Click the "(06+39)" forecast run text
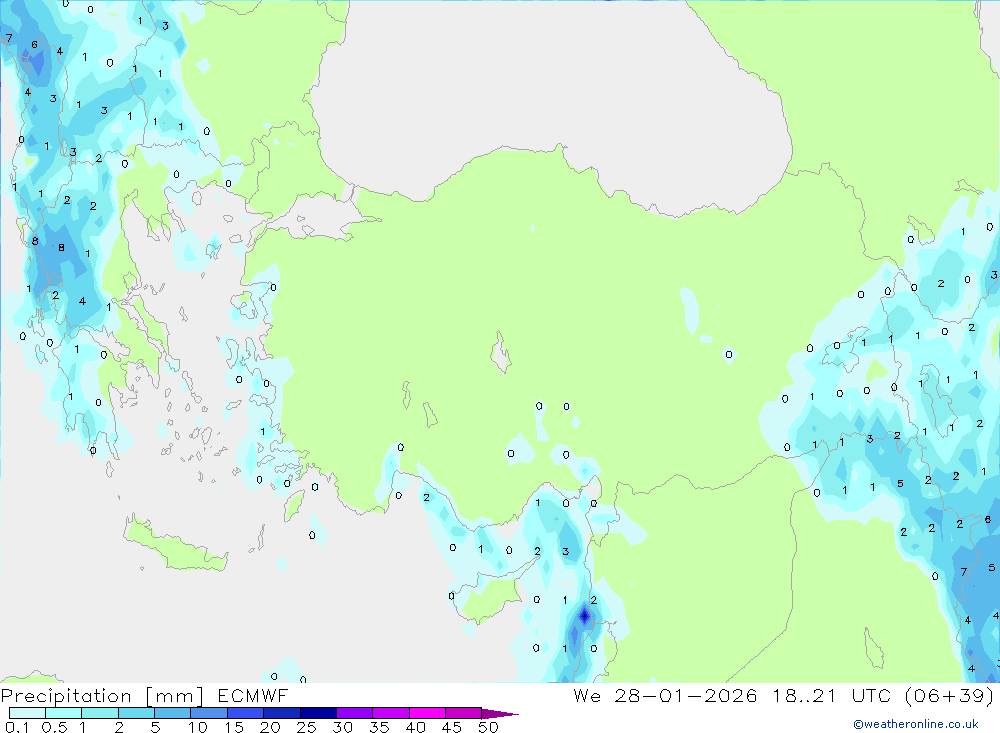Image resolution: width=1000 pixels, height=733 pixels. (950, 695)
